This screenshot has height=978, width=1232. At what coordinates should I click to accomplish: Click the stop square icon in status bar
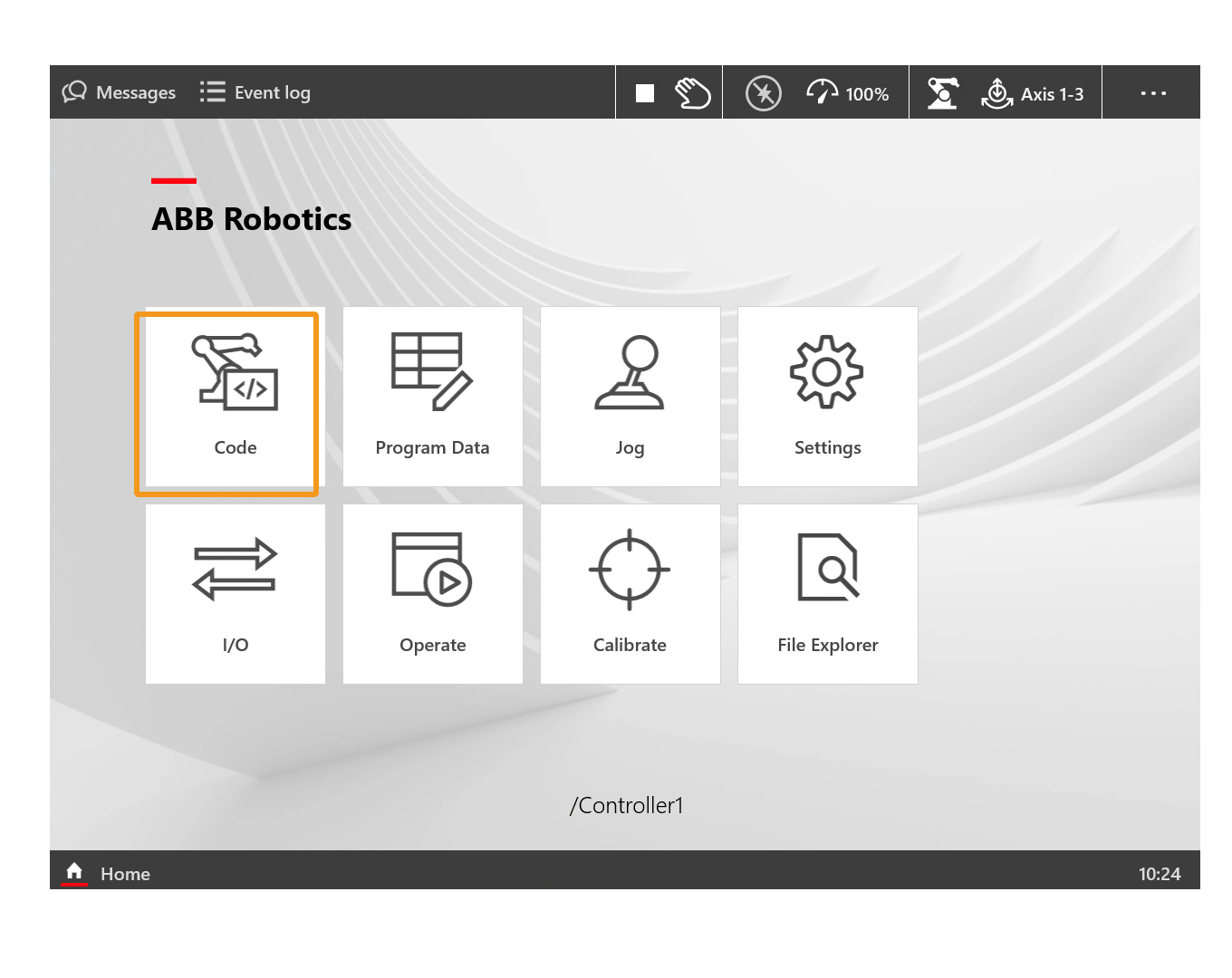coord(645,93)
